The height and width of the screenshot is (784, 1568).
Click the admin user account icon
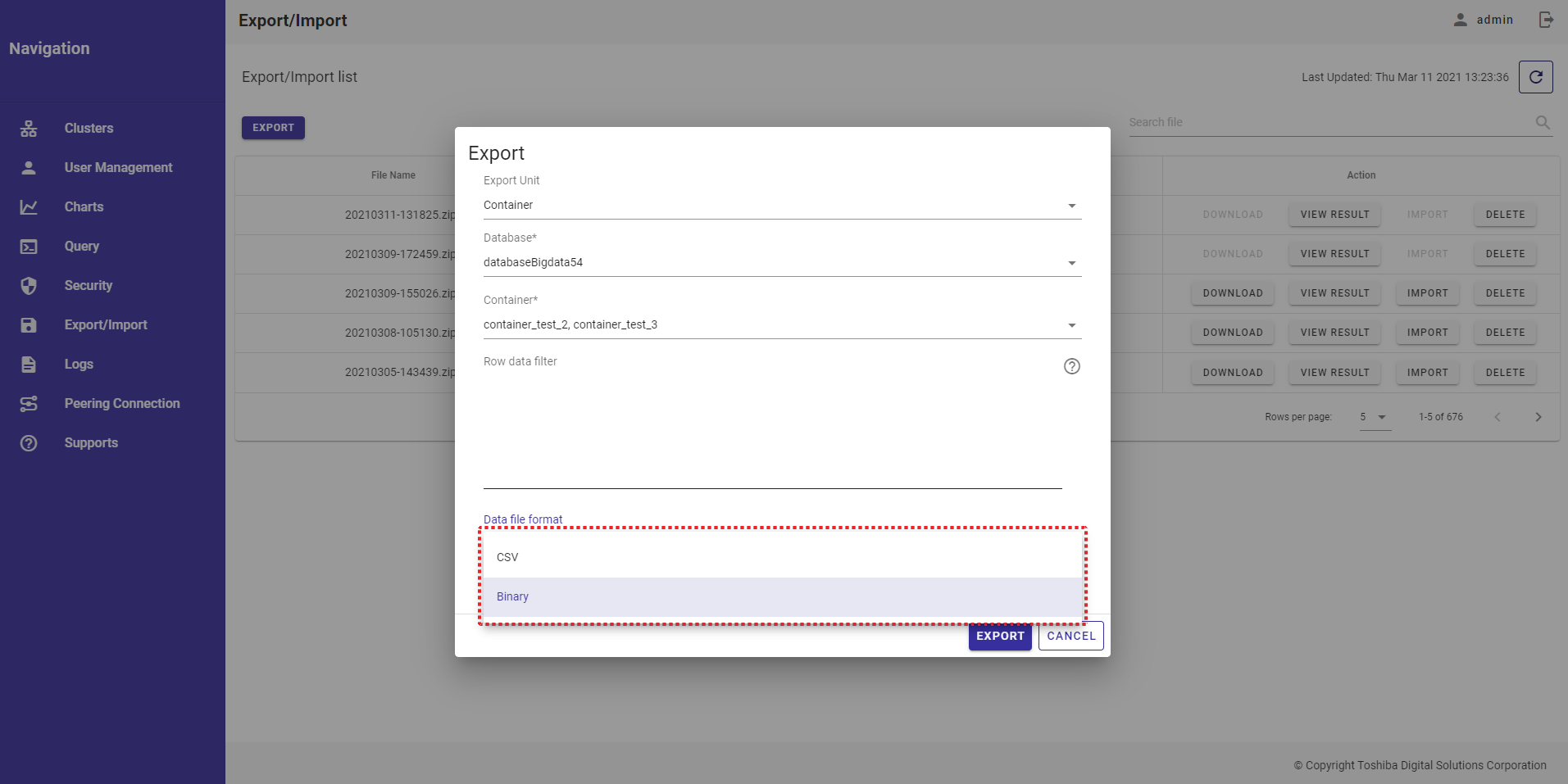(1460, 20)
